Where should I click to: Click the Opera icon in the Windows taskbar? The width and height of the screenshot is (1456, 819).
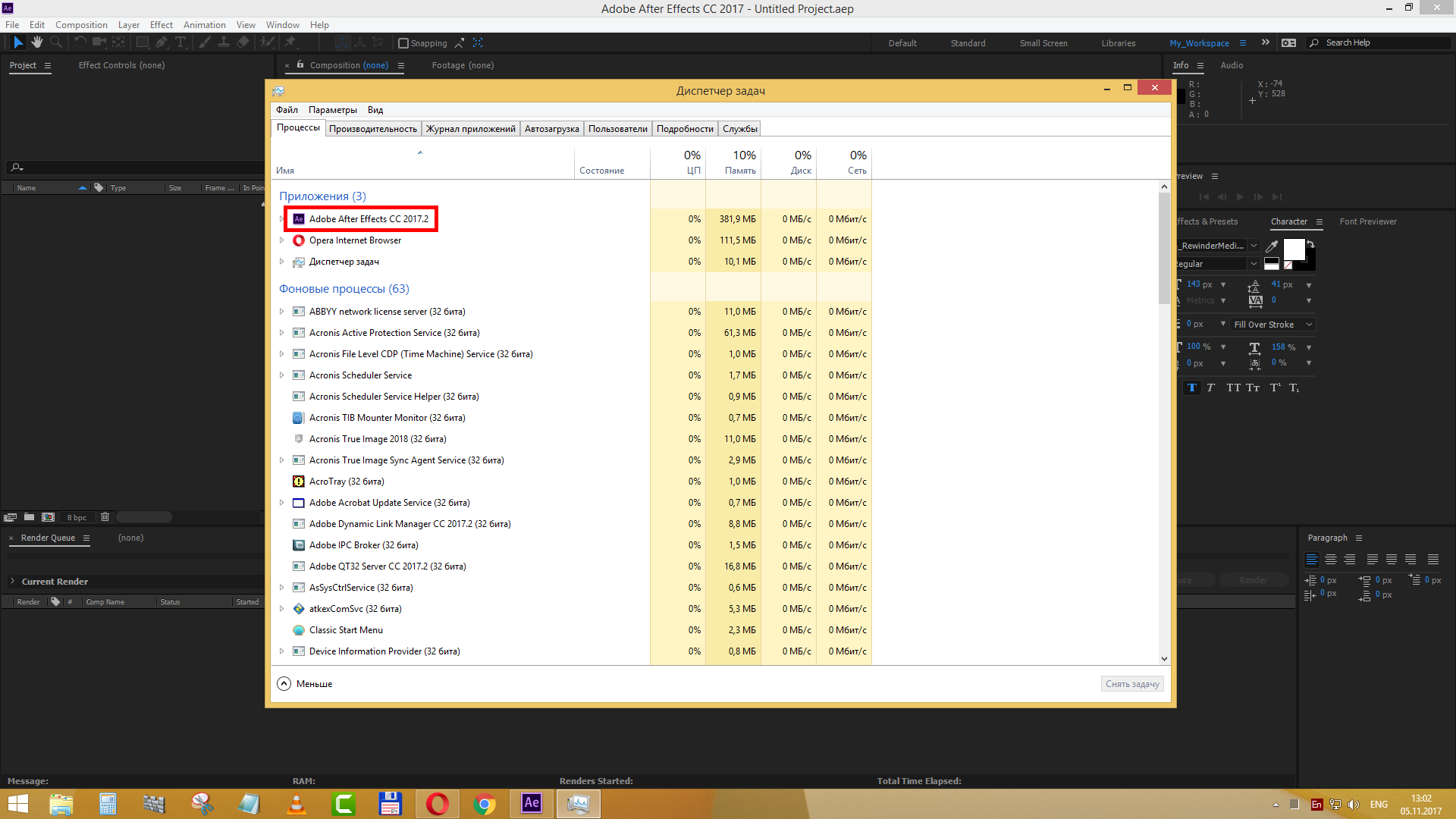438,804
